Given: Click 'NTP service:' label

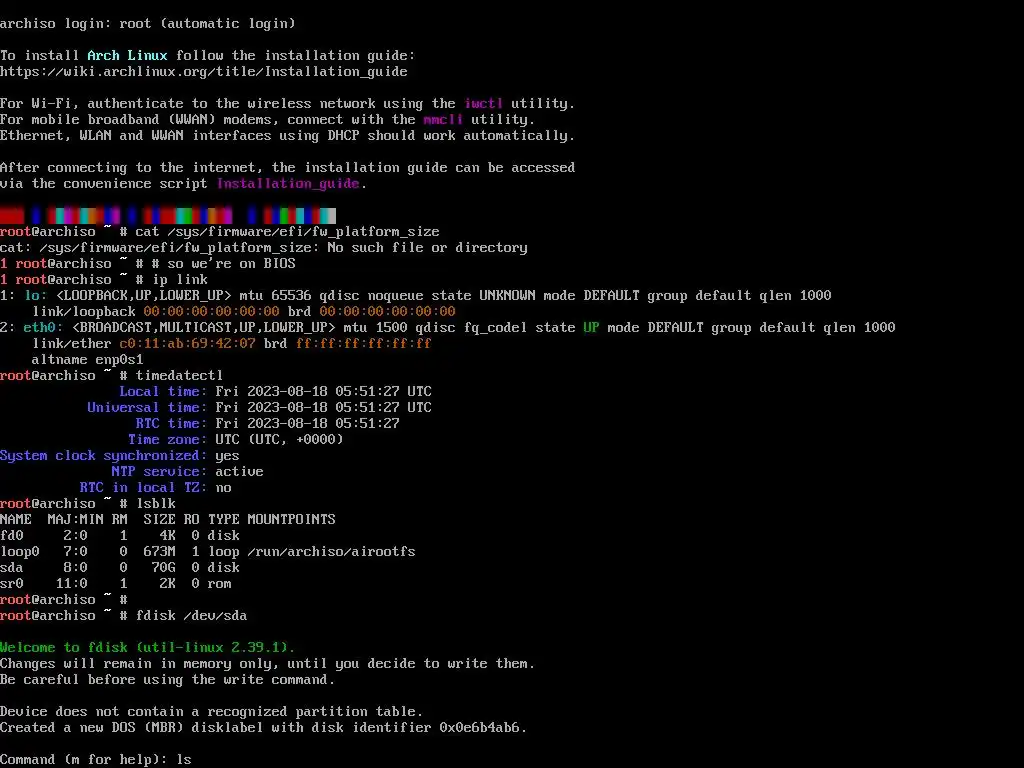Looking at the screenshot, I should pyautogui.click(x=159, y=472).
